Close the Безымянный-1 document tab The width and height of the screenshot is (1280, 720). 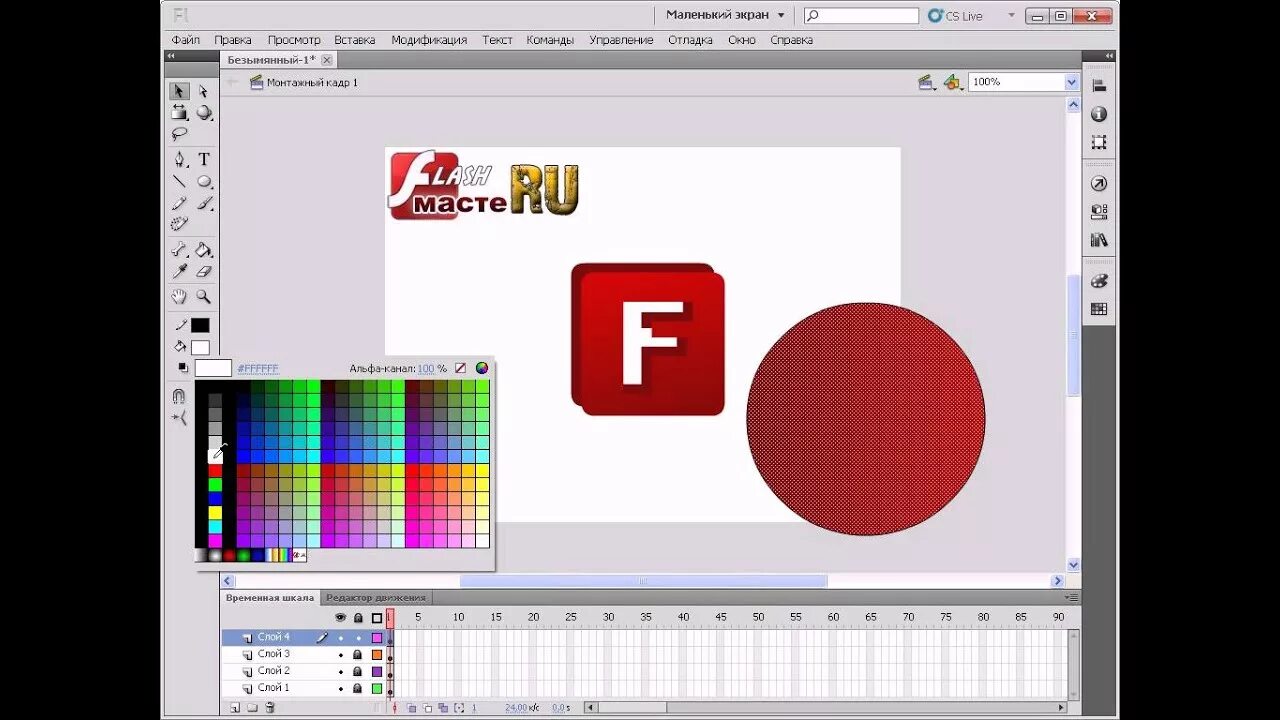[326, 60]
